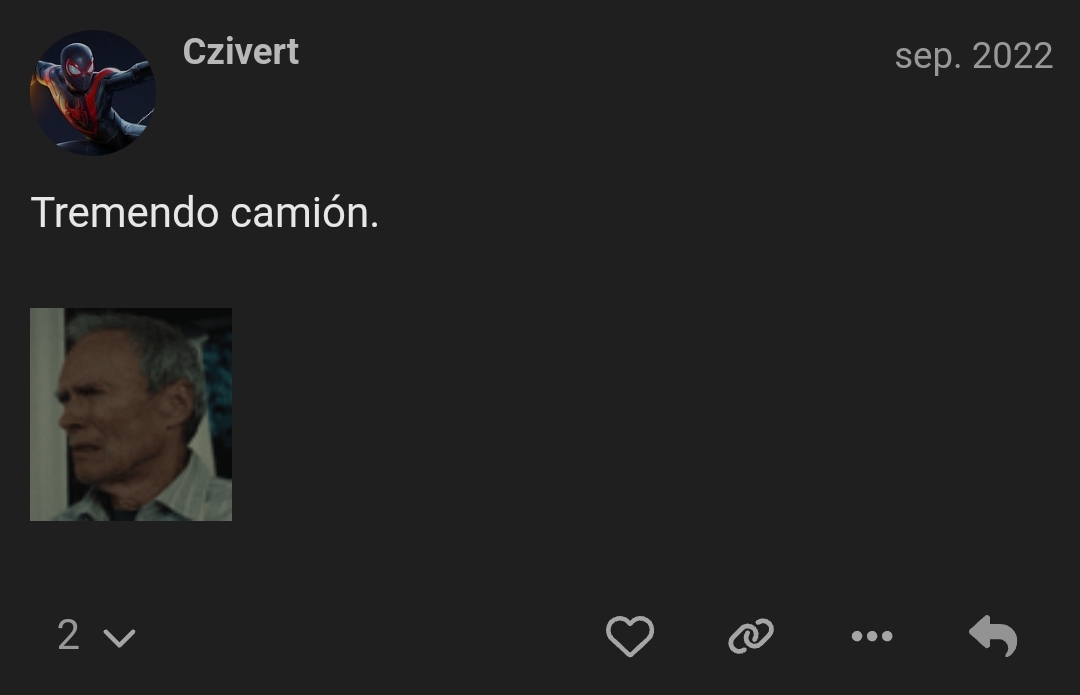The height and width of the screenshot is (695, 1080).
Task: Like the post with the heart icon
Action: click(630, 636)
